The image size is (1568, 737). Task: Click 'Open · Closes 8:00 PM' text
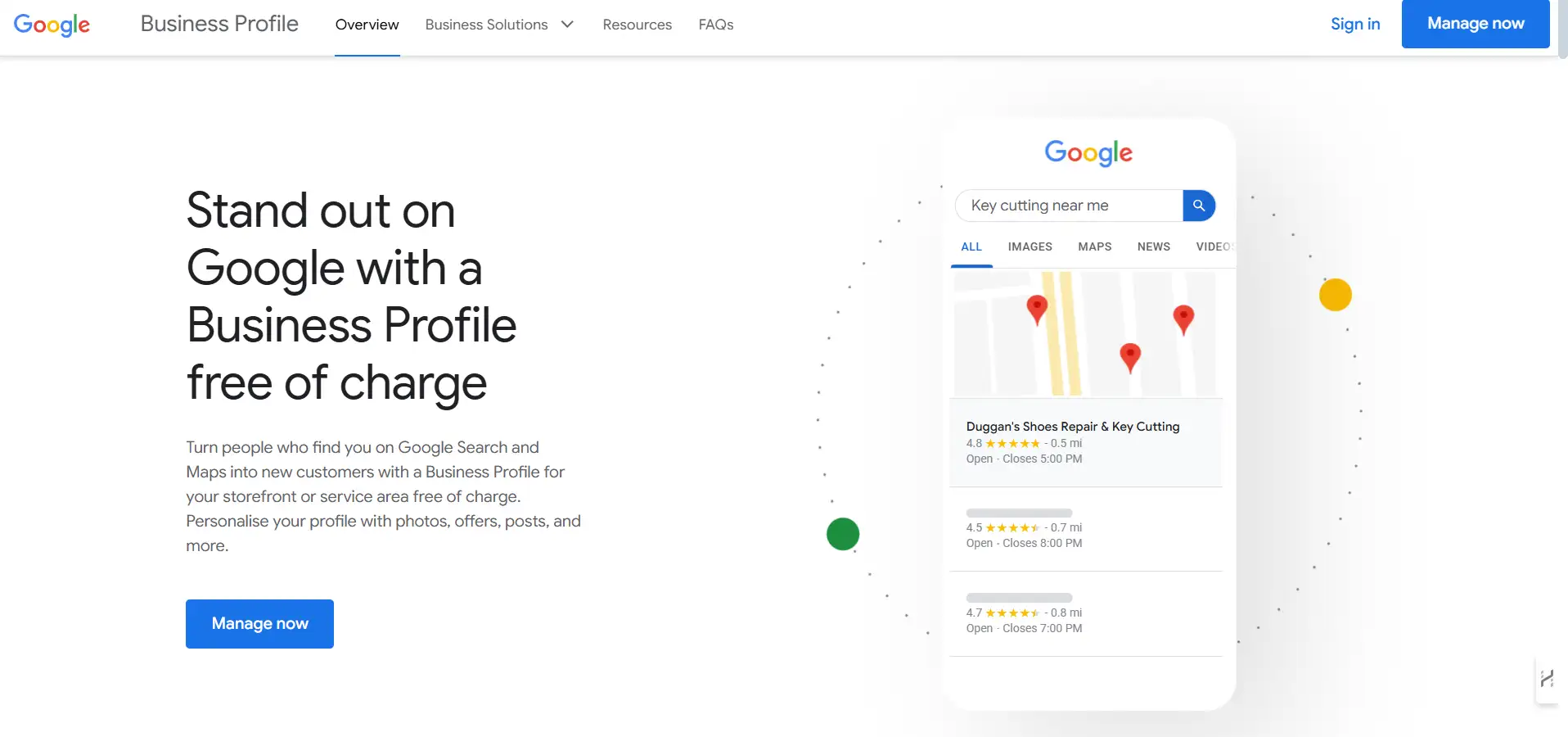1024,543
